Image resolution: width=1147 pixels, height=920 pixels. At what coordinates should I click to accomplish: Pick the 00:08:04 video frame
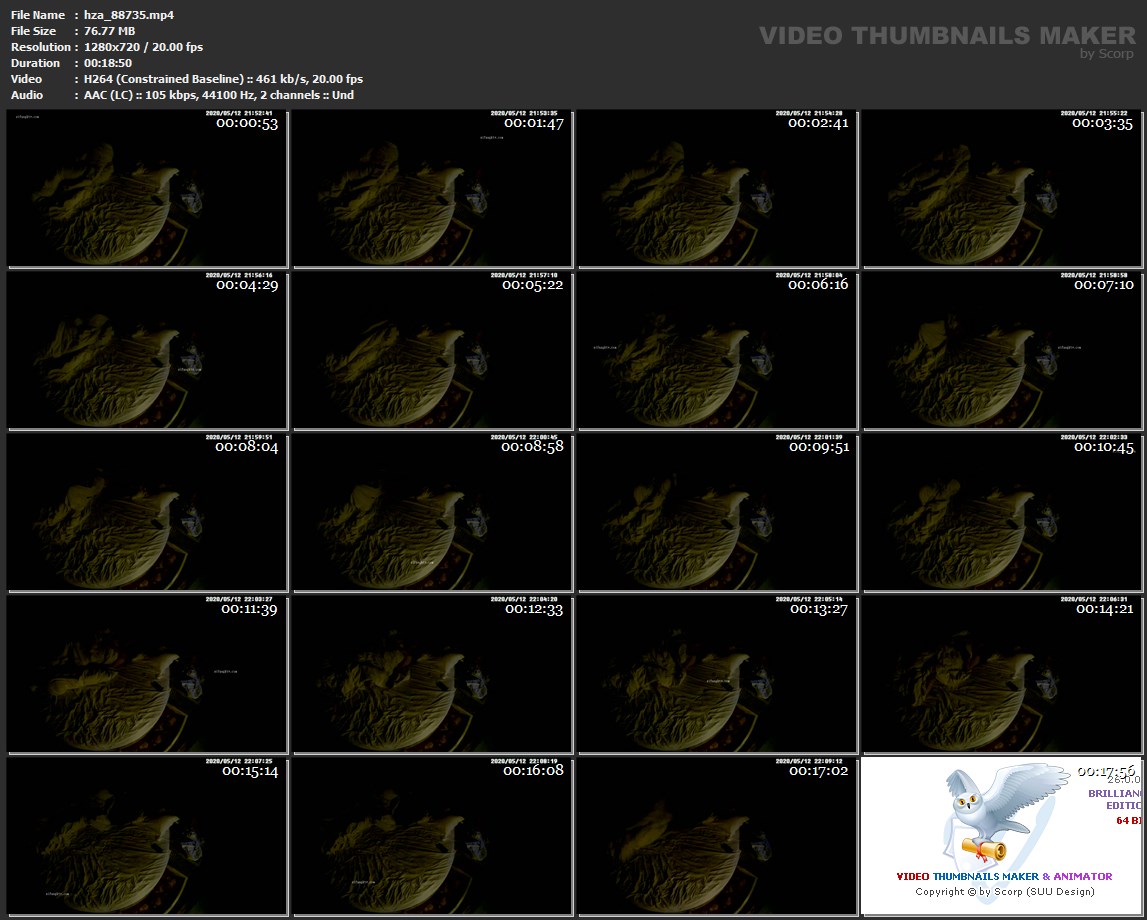coord(147,513)
